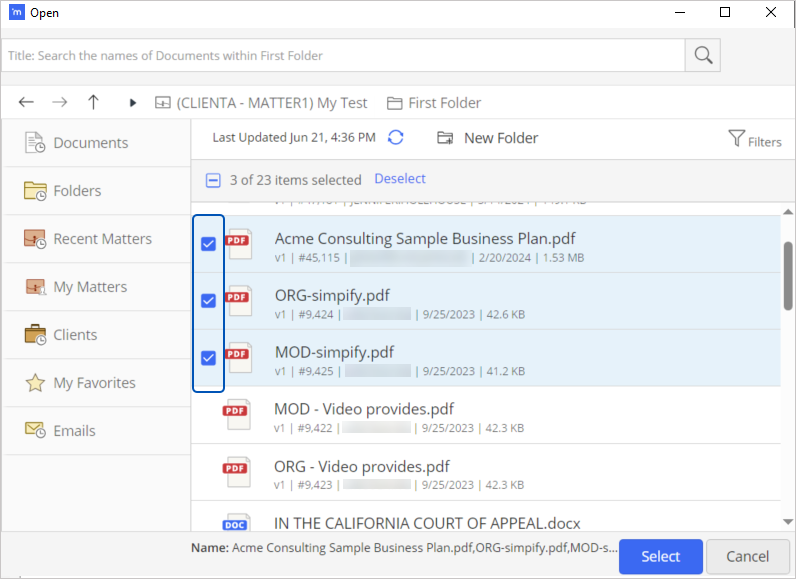Open the My Favorites sidebar tab
Viewport: 796px width, 579px height.
click(x=96, y=383)
